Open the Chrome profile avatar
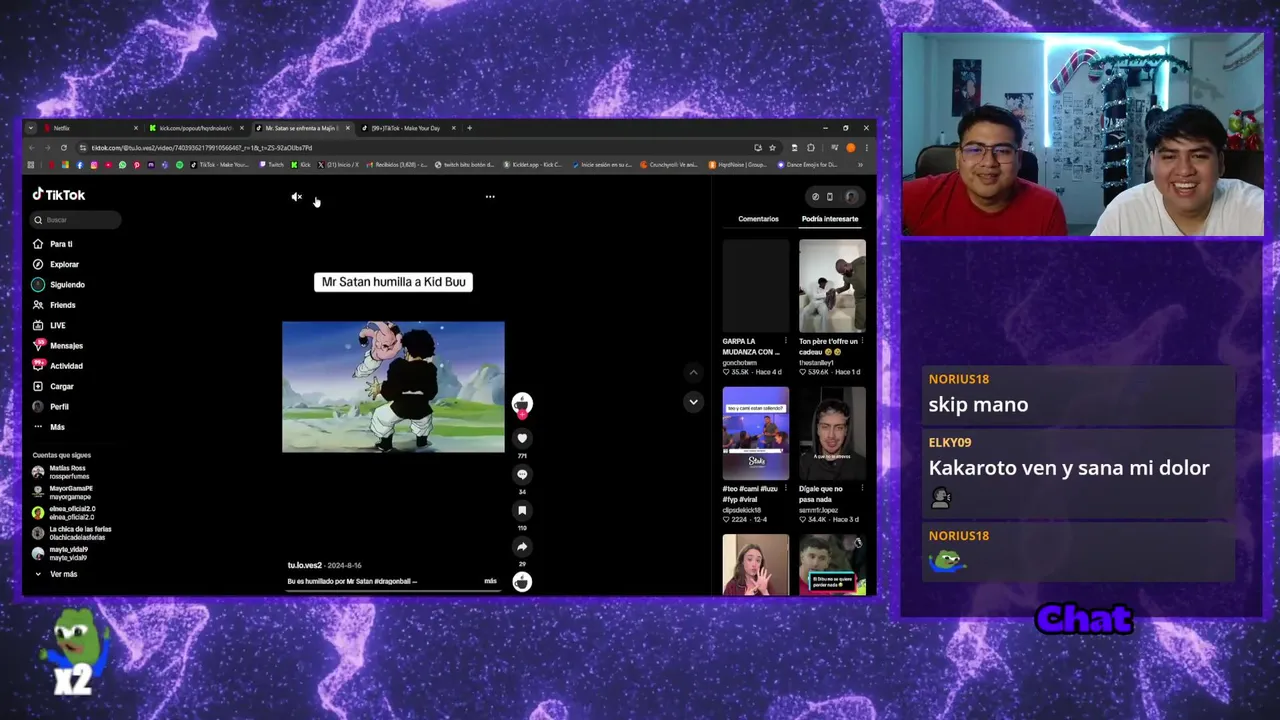The image size is (1280, 720). click(851, 148)
